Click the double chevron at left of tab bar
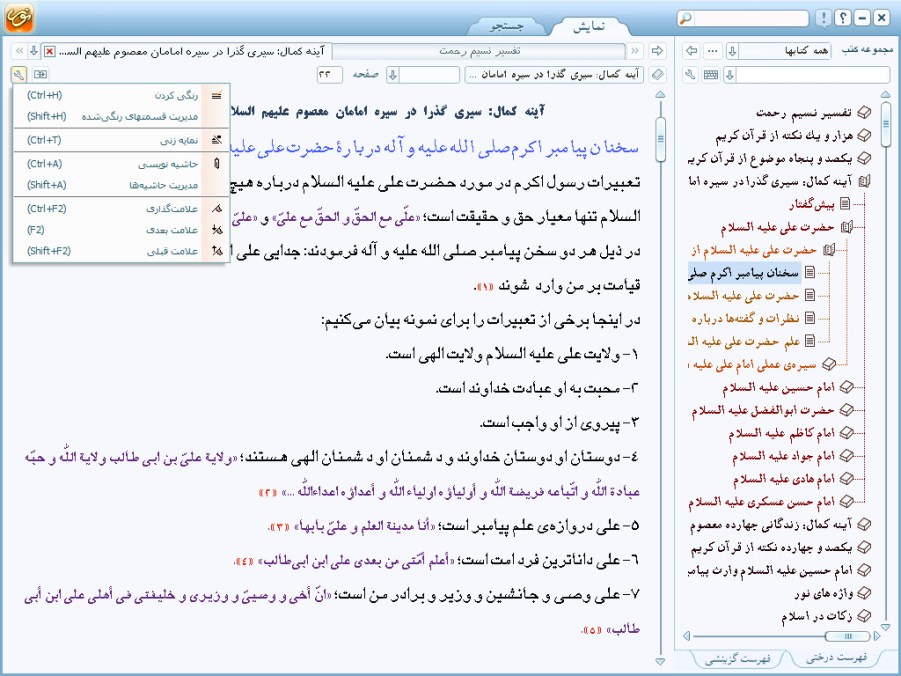This screenshot has height=676, width=901. [19, 51]
